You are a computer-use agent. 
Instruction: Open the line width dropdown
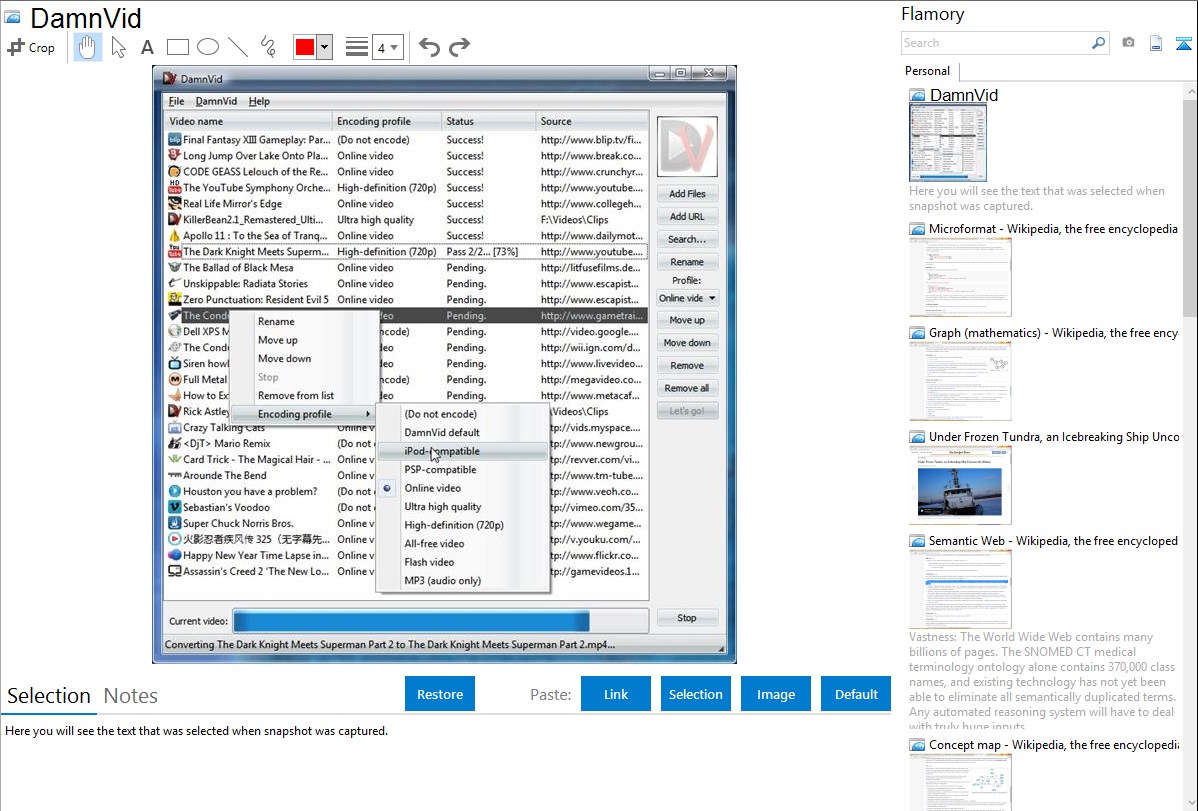pos(388,47)
